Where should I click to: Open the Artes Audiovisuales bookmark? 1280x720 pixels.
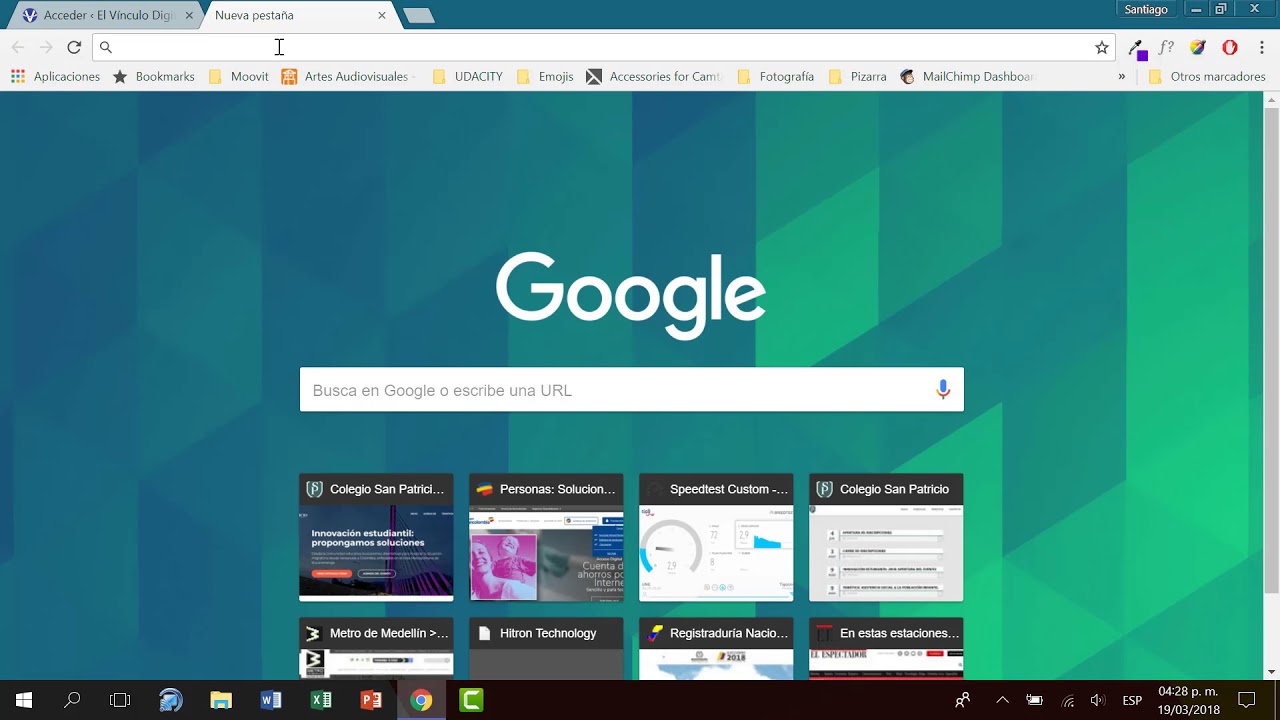pyautogui.click(x=346, y=76)
